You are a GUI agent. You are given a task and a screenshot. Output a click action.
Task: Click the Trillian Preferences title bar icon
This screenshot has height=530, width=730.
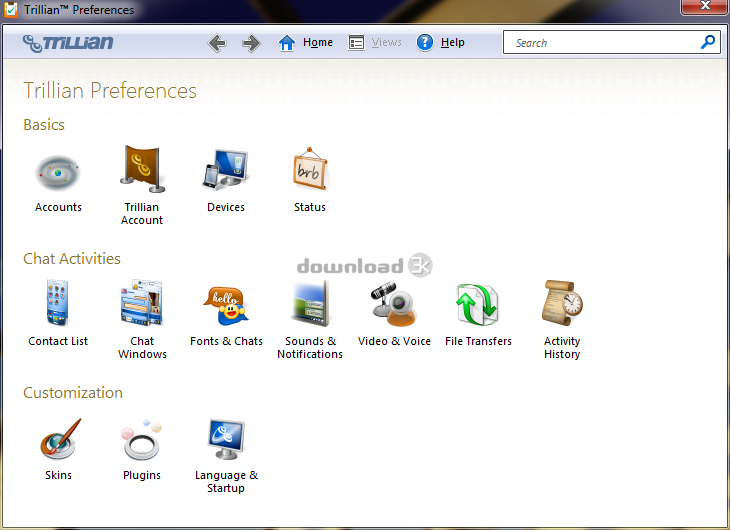coord(11,9)
